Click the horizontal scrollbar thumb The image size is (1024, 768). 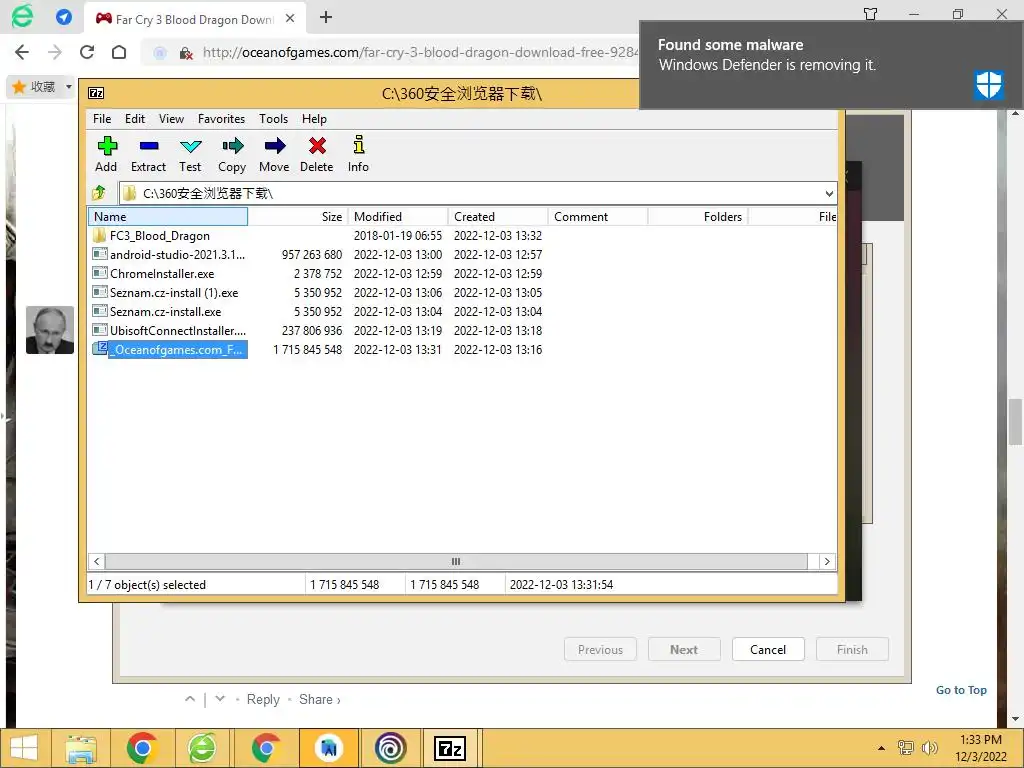pyautogui.click(x=456, y=561)
